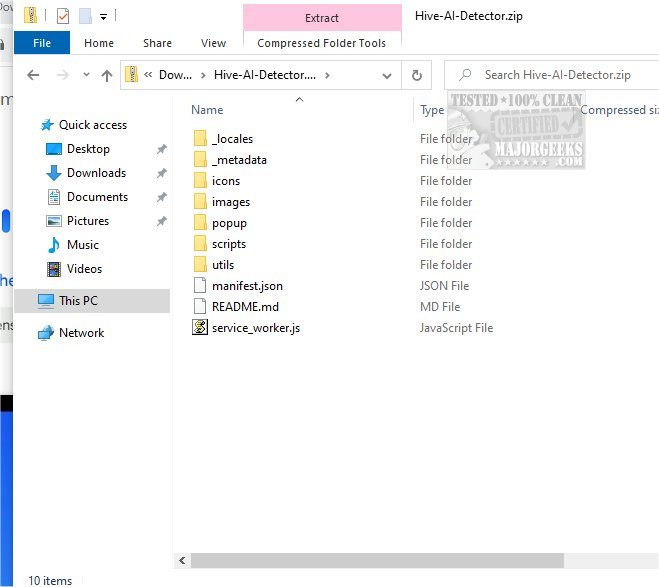The height and width of the screenshot is (587, 659).
Task: Click the Properties checkmark quick access icon
Action: [63, 16]
